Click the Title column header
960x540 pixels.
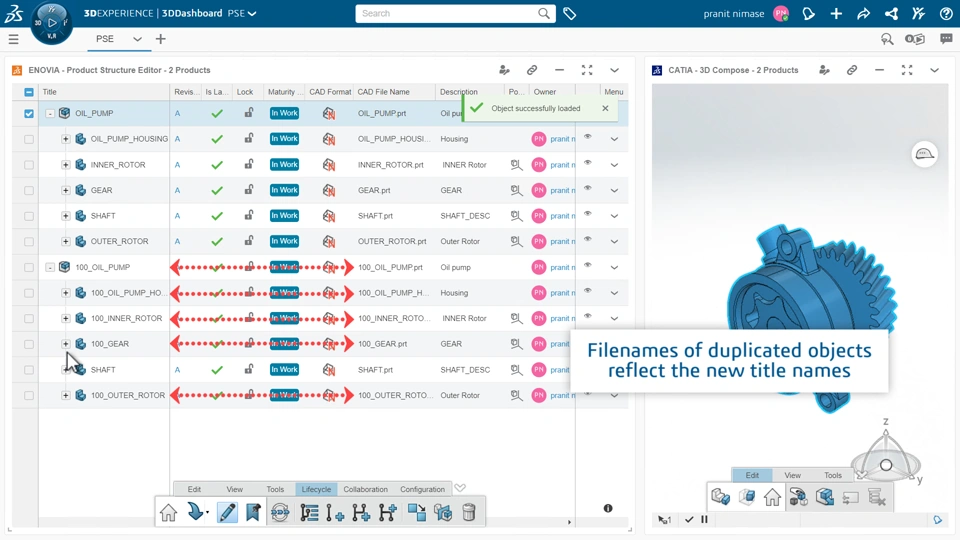(x=50, y=92)
